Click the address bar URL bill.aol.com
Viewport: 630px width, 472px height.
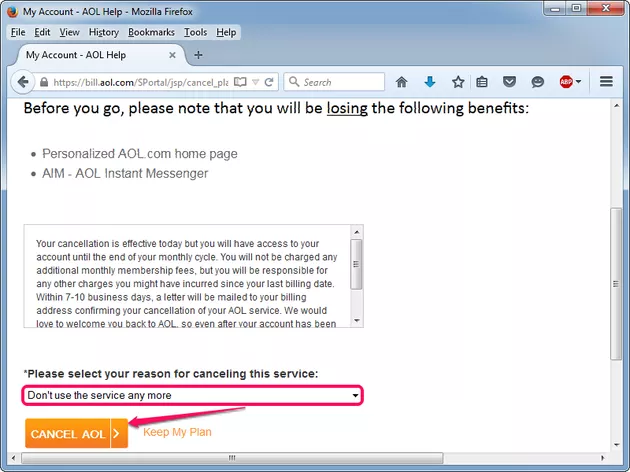(x=141, y=82)
